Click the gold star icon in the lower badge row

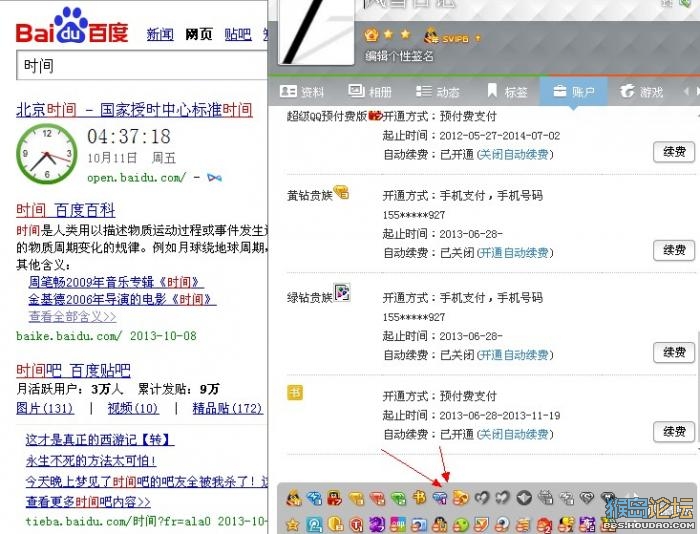coord(292,525)
